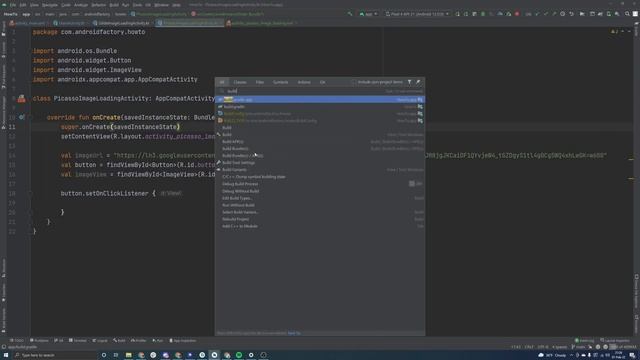Click the Git history clock icon
640x360 pixels.
pyautogui.click(x=562, y=14)
